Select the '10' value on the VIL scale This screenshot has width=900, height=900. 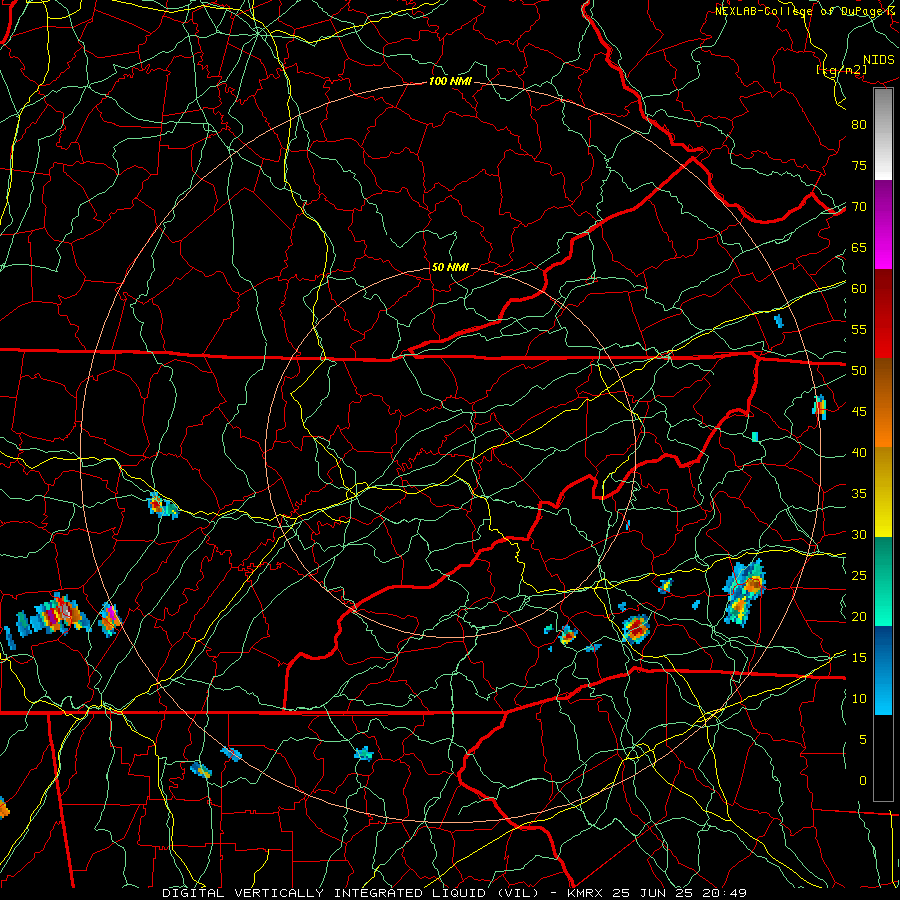[859, 699]
